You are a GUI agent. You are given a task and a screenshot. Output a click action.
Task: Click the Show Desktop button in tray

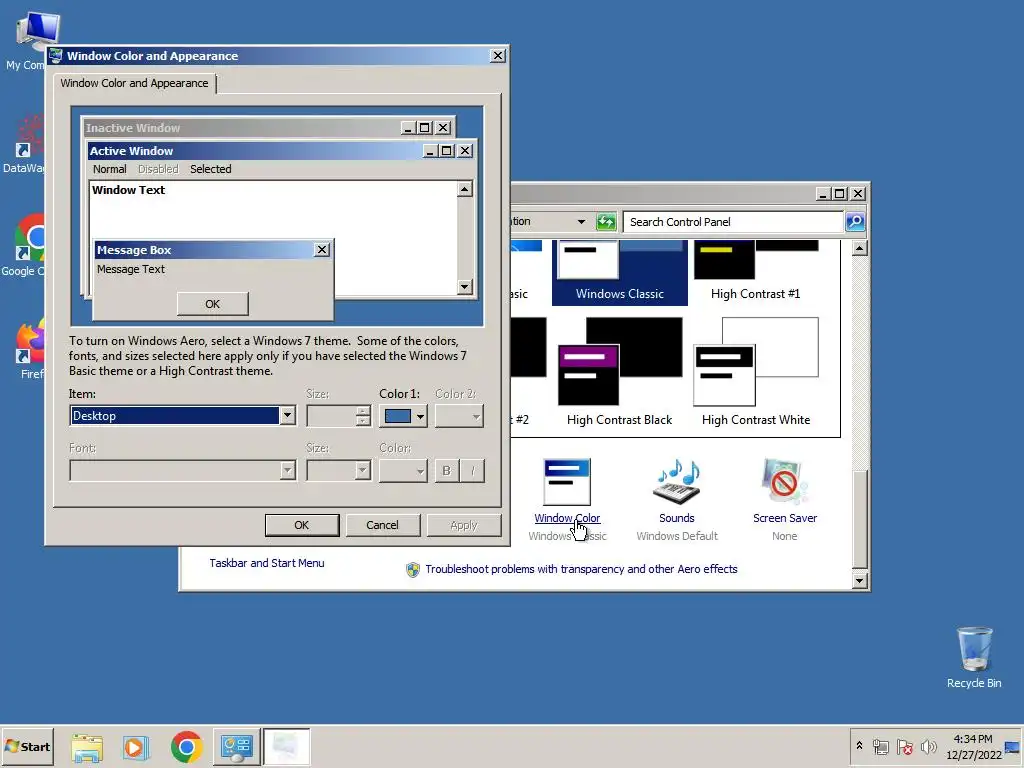1013,746
